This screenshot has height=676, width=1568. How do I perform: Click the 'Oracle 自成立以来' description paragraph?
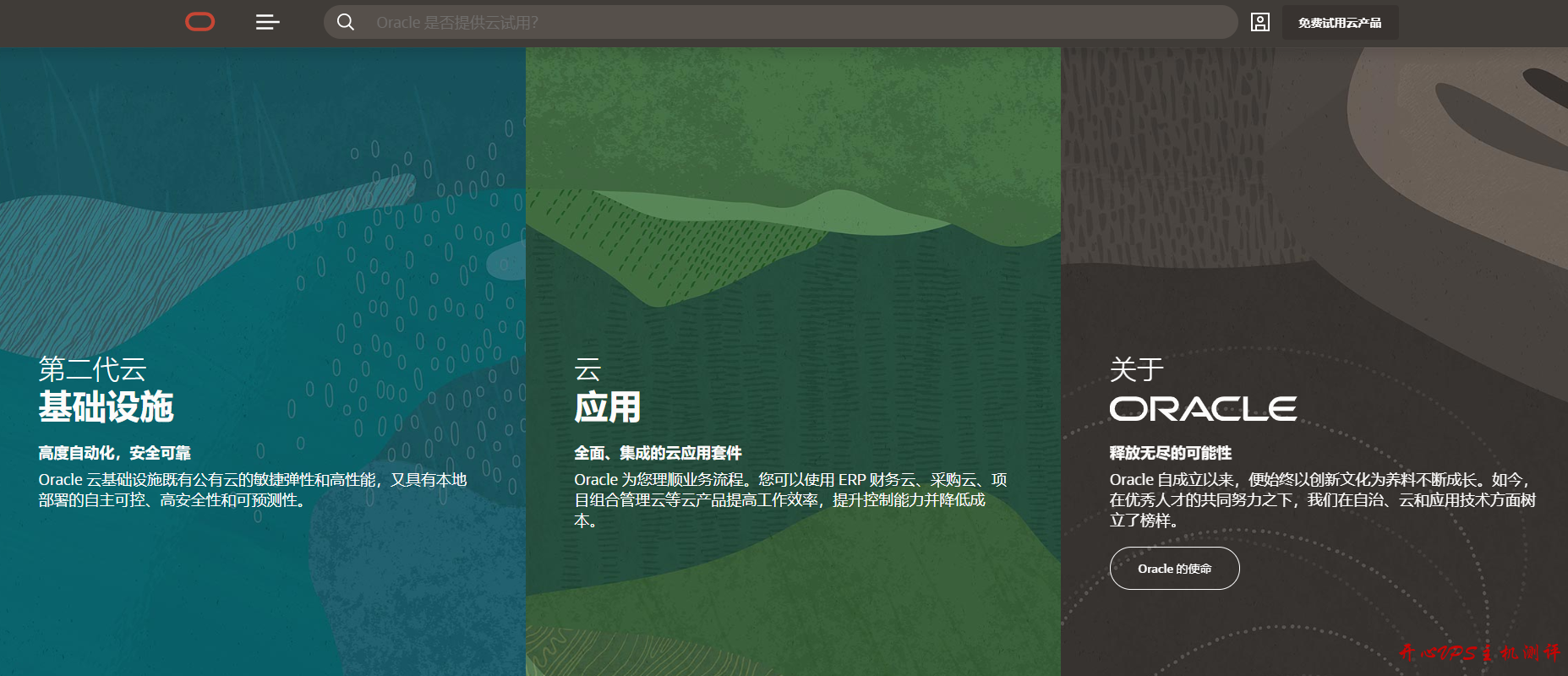point(1322,499)
